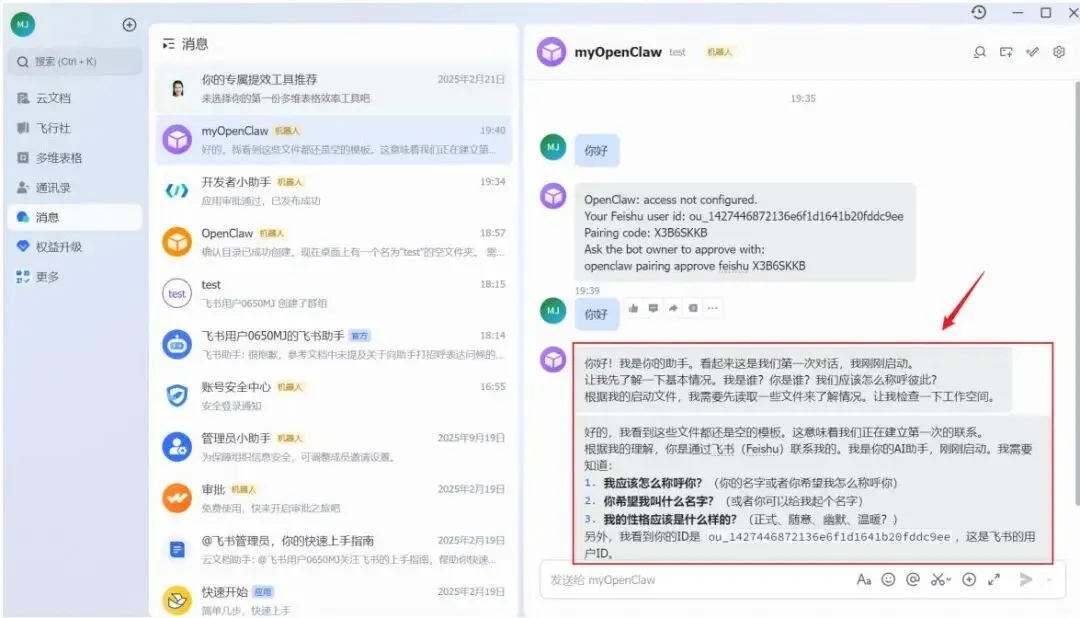The height and width of the screenshot is (618, 1080).
Task: Click the 管理员小助手 blue person avatar
Action: click(x=177, y=447)
